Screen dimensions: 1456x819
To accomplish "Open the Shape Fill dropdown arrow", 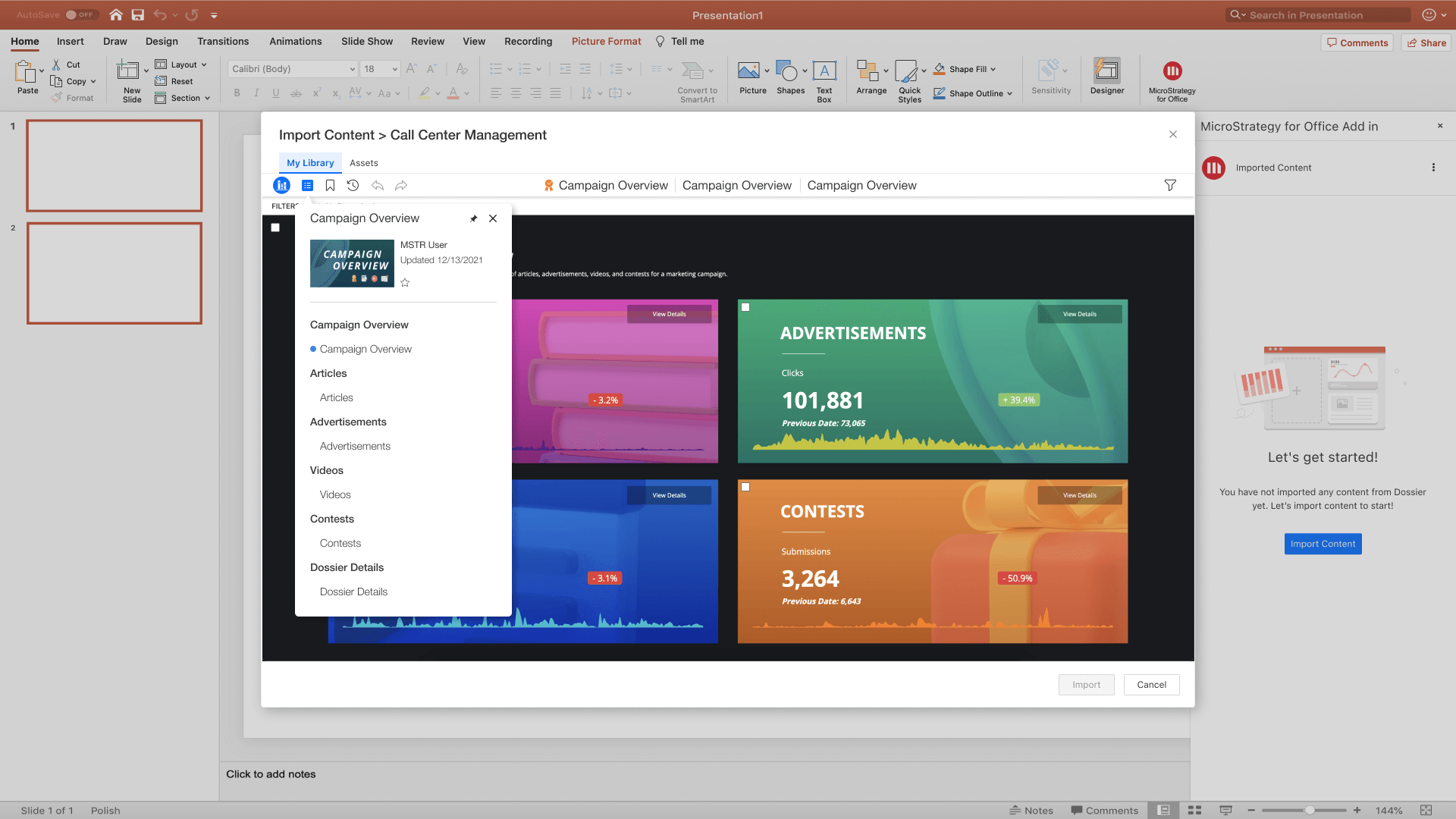I will (x=993, y=69).
